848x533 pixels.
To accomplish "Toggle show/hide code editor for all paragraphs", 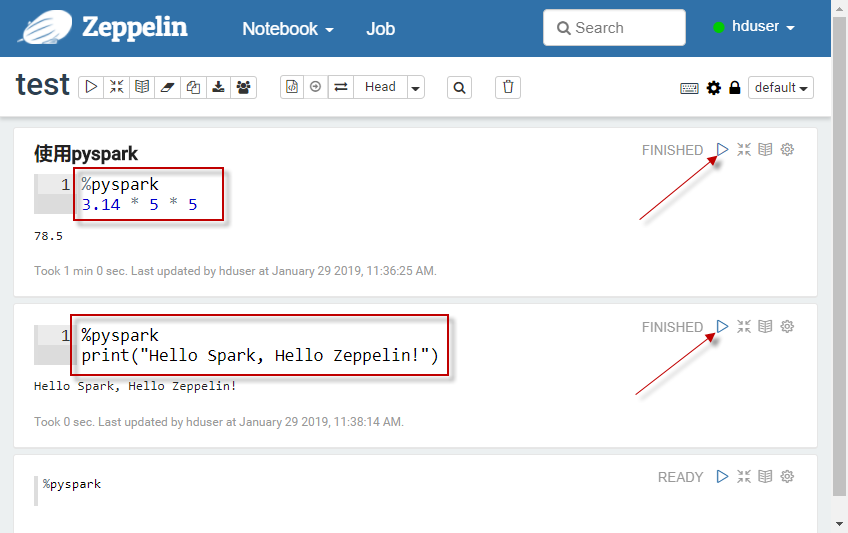I will pos(117,87).
